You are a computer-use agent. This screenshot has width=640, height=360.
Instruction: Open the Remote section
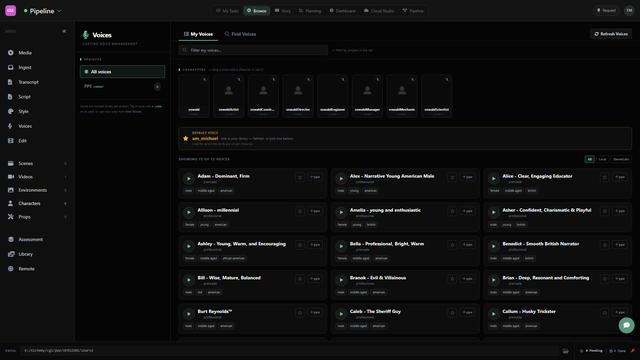[x=26, y=269]
